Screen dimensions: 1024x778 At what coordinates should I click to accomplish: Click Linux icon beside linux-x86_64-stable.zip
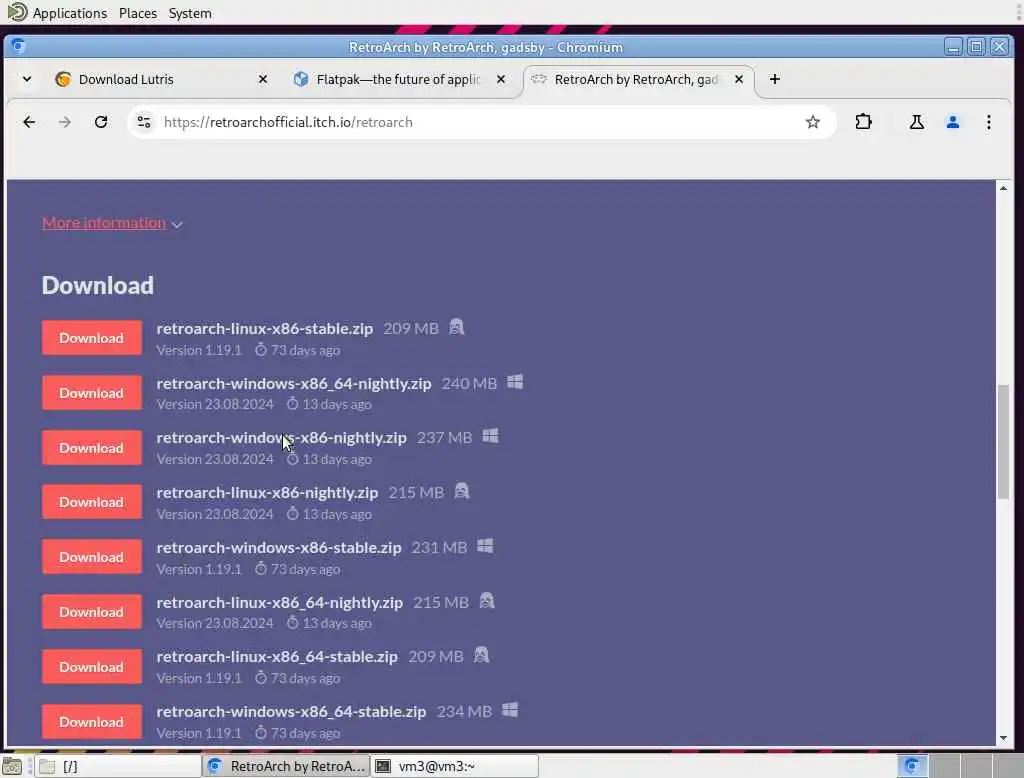(481, 655)
